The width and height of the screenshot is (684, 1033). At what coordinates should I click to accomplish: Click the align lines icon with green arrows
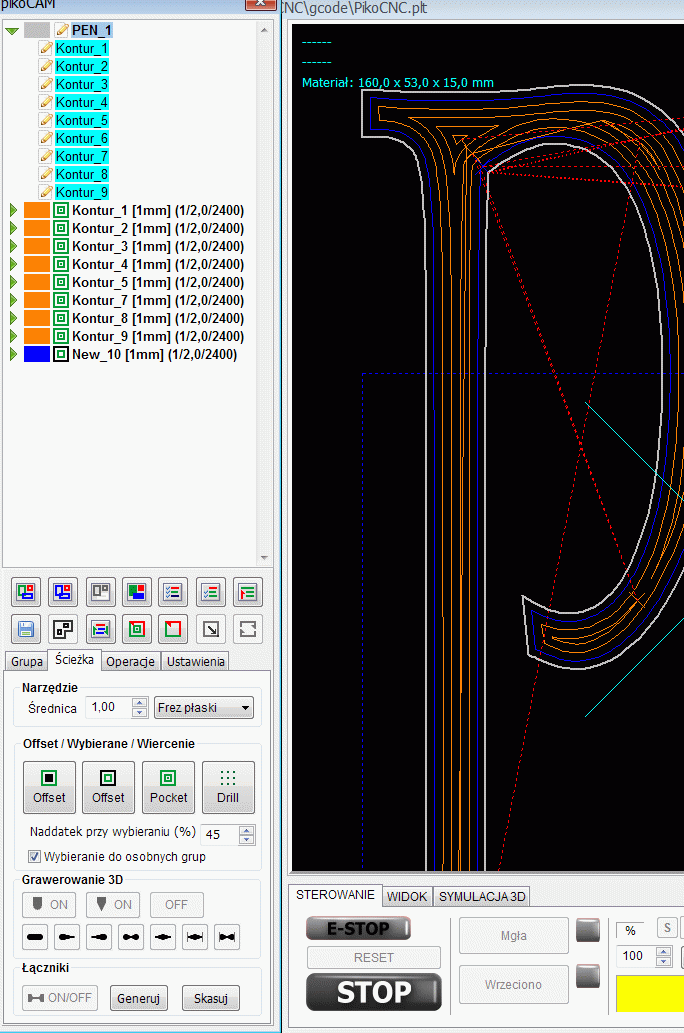pos(100,629)
